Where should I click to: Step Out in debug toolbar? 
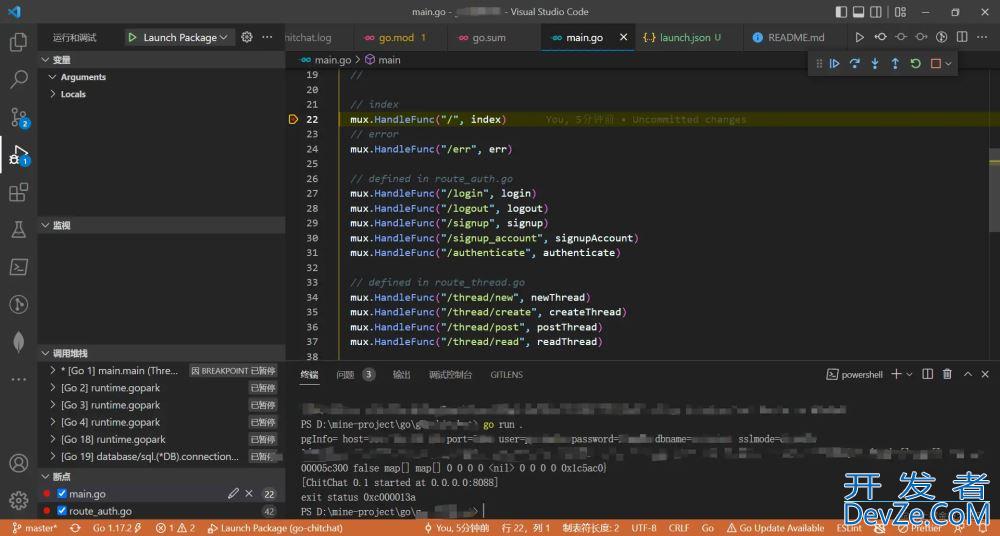point(895,63)
